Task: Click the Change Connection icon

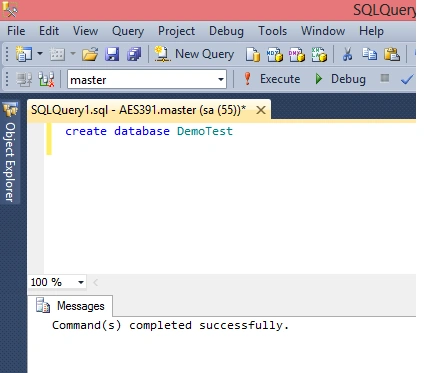Action: 46,79
